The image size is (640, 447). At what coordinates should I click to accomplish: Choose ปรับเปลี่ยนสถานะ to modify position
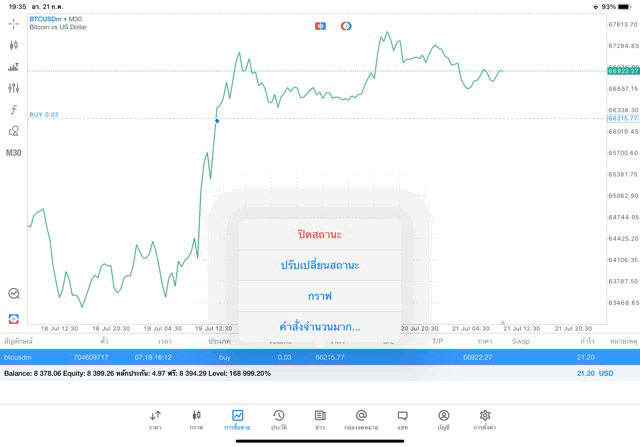[320, 265]
